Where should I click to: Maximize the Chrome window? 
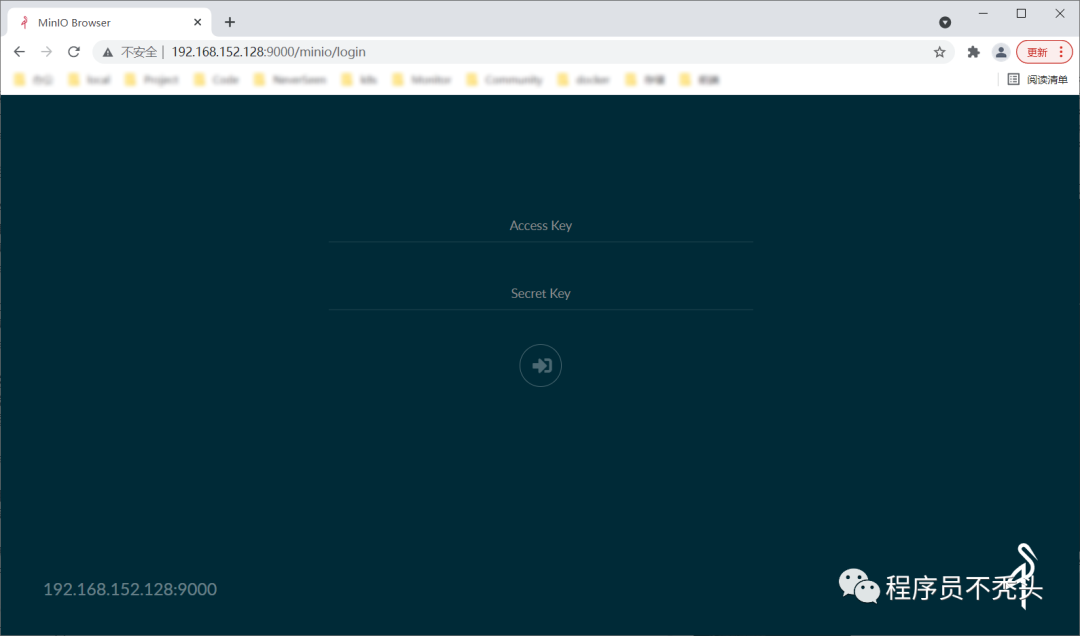[x=1021, y=13]
